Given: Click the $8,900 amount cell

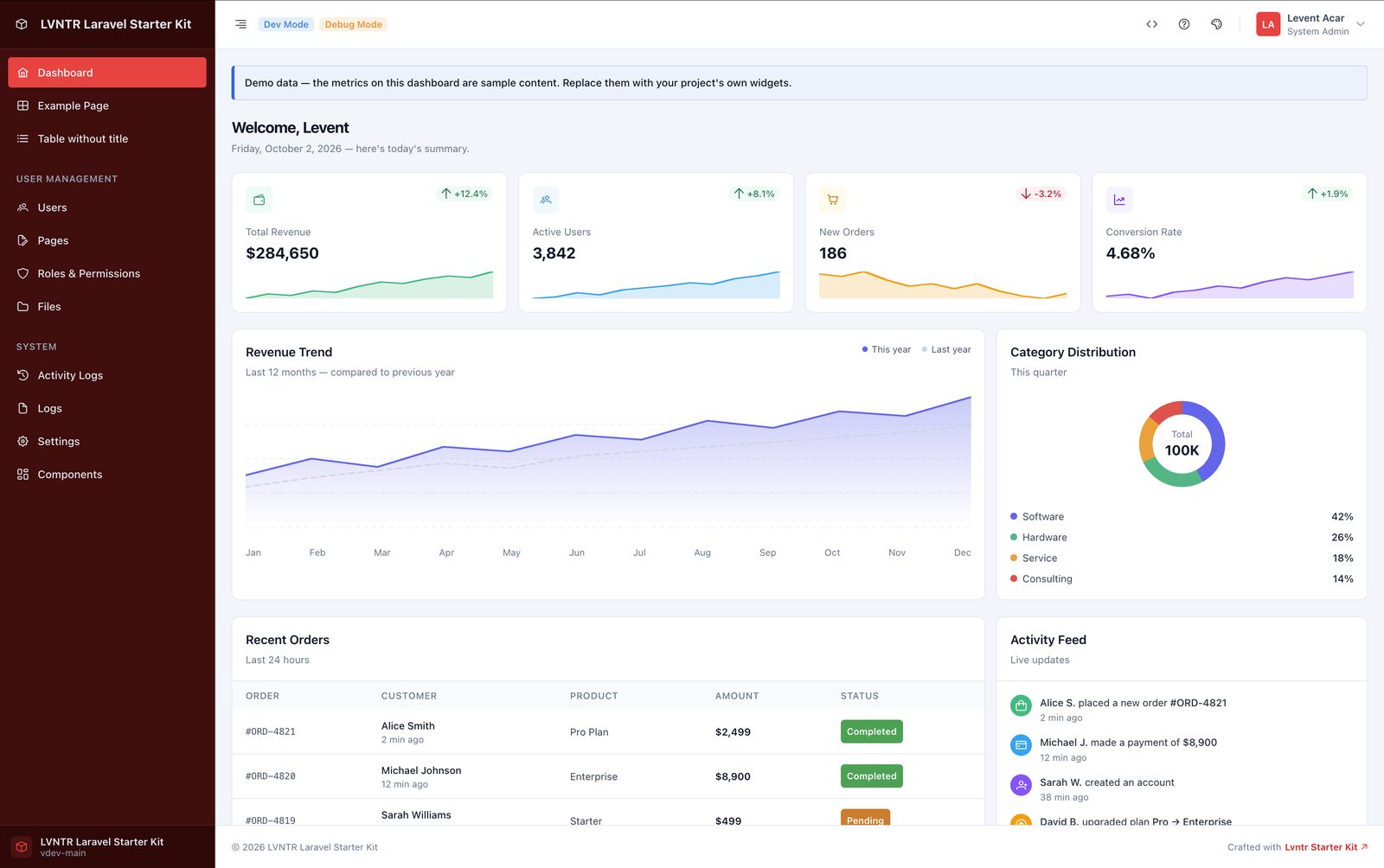Looking at the screenshot, I should (733, 776).
